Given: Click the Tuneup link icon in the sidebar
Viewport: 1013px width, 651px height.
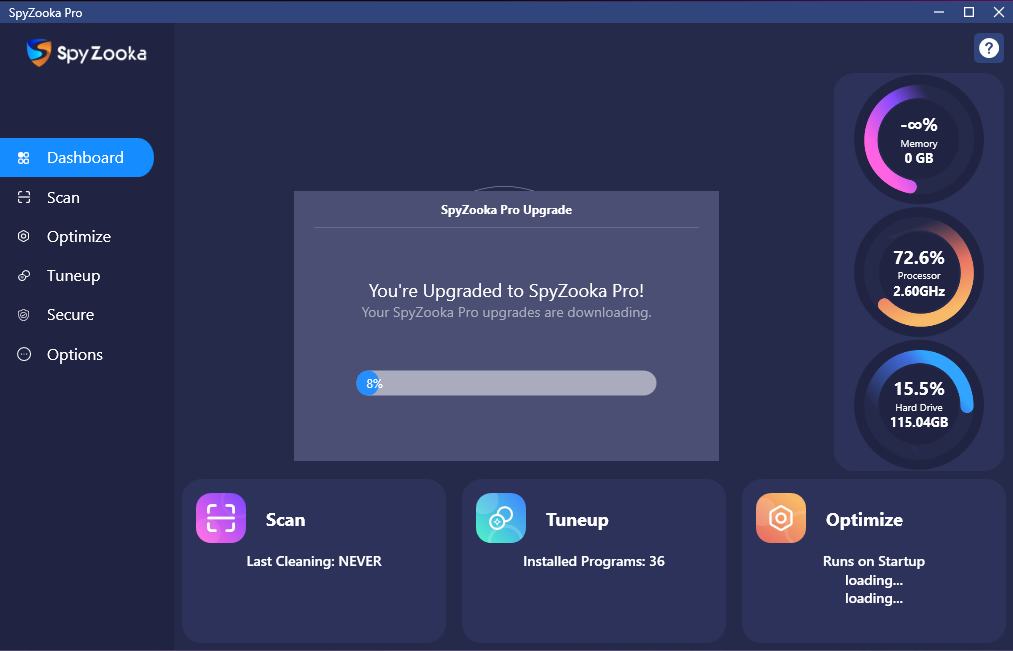Looking at the screenshot, I should 24,276.
